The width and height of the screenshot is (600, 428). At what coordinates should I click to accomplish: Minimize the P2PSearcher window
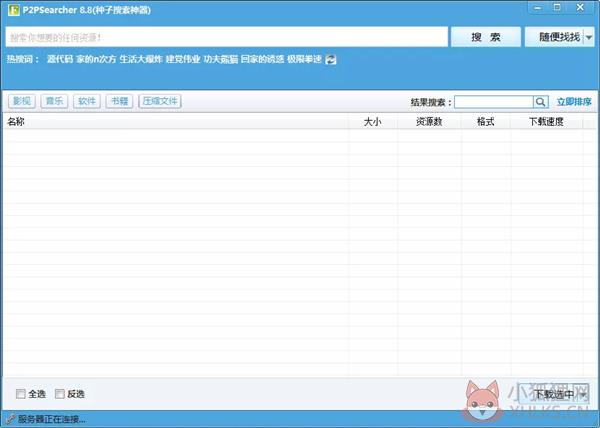click(538, 8)
